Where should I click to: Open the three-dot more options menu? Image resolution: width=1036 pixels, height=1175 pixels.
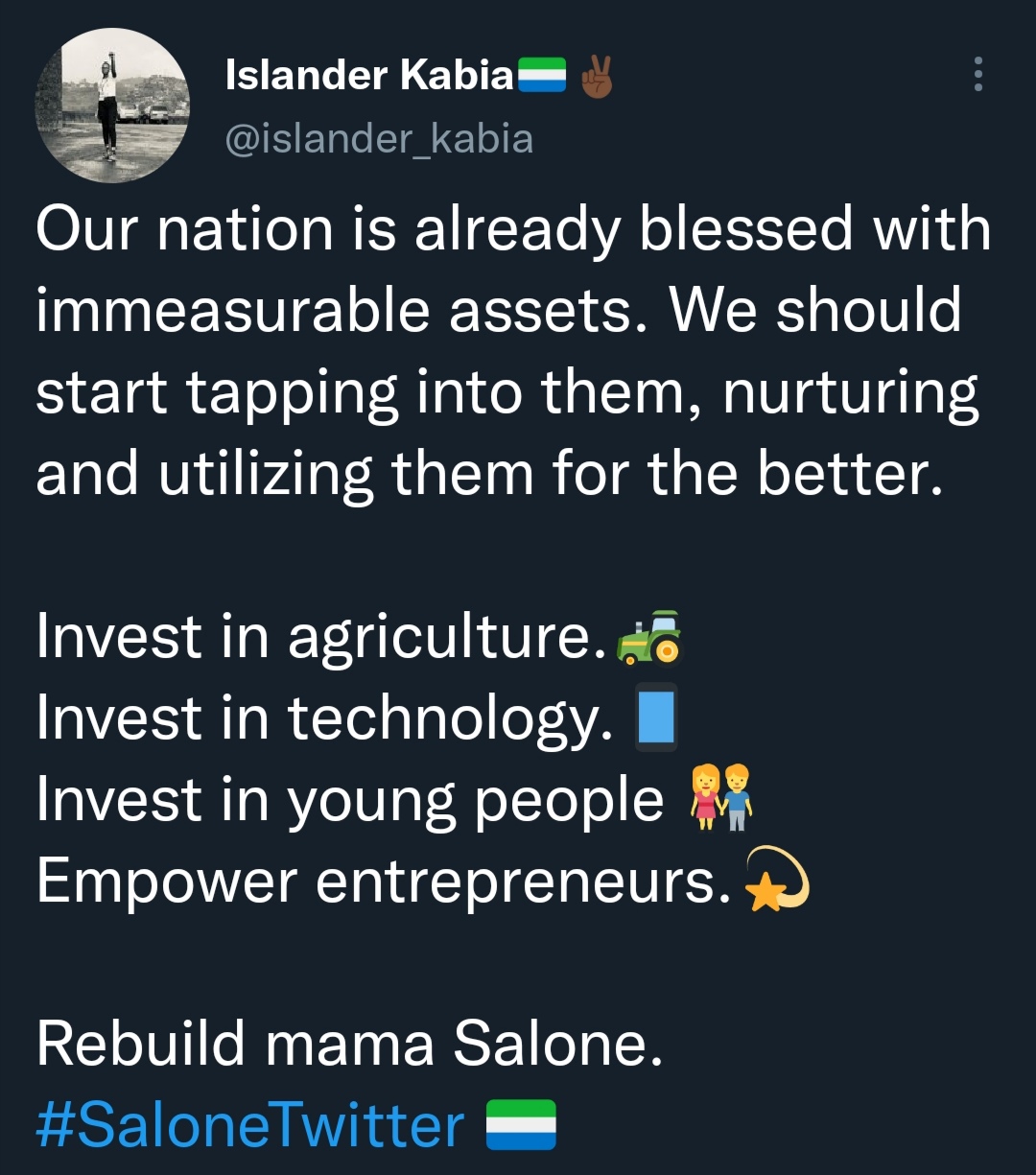click(977, 74)
